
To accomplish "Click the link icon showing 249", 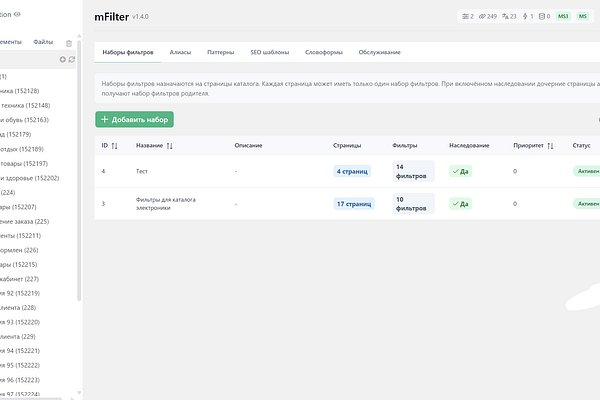I will point(488,16).
